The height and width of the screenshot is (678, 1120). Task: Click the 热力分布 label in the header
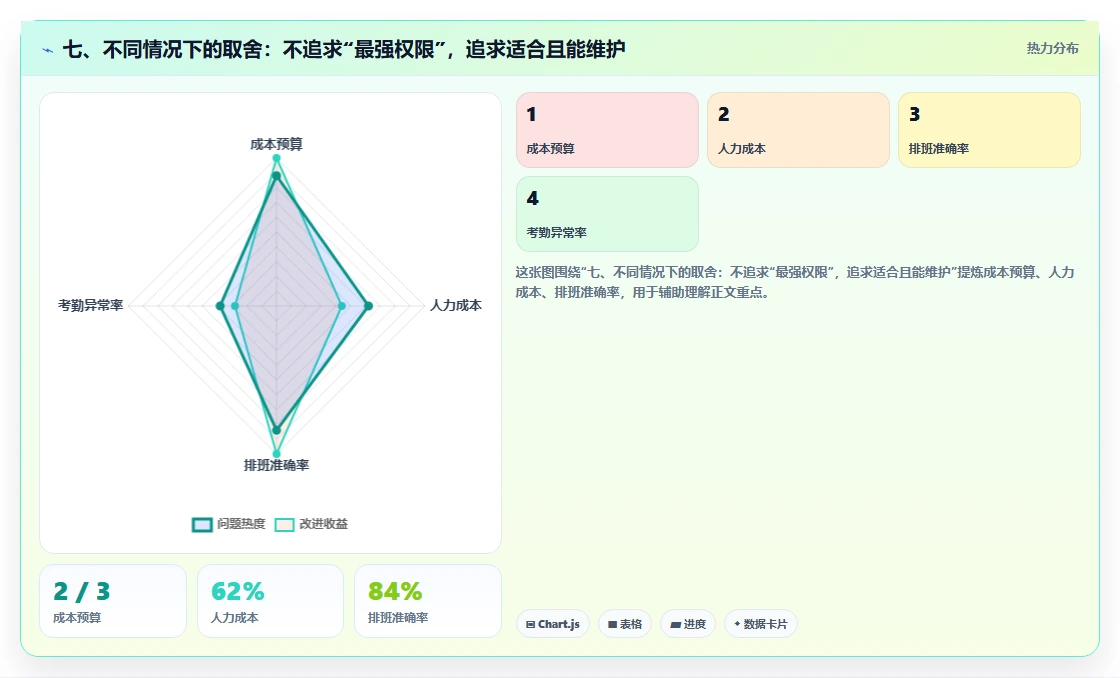pos(1052,49)
